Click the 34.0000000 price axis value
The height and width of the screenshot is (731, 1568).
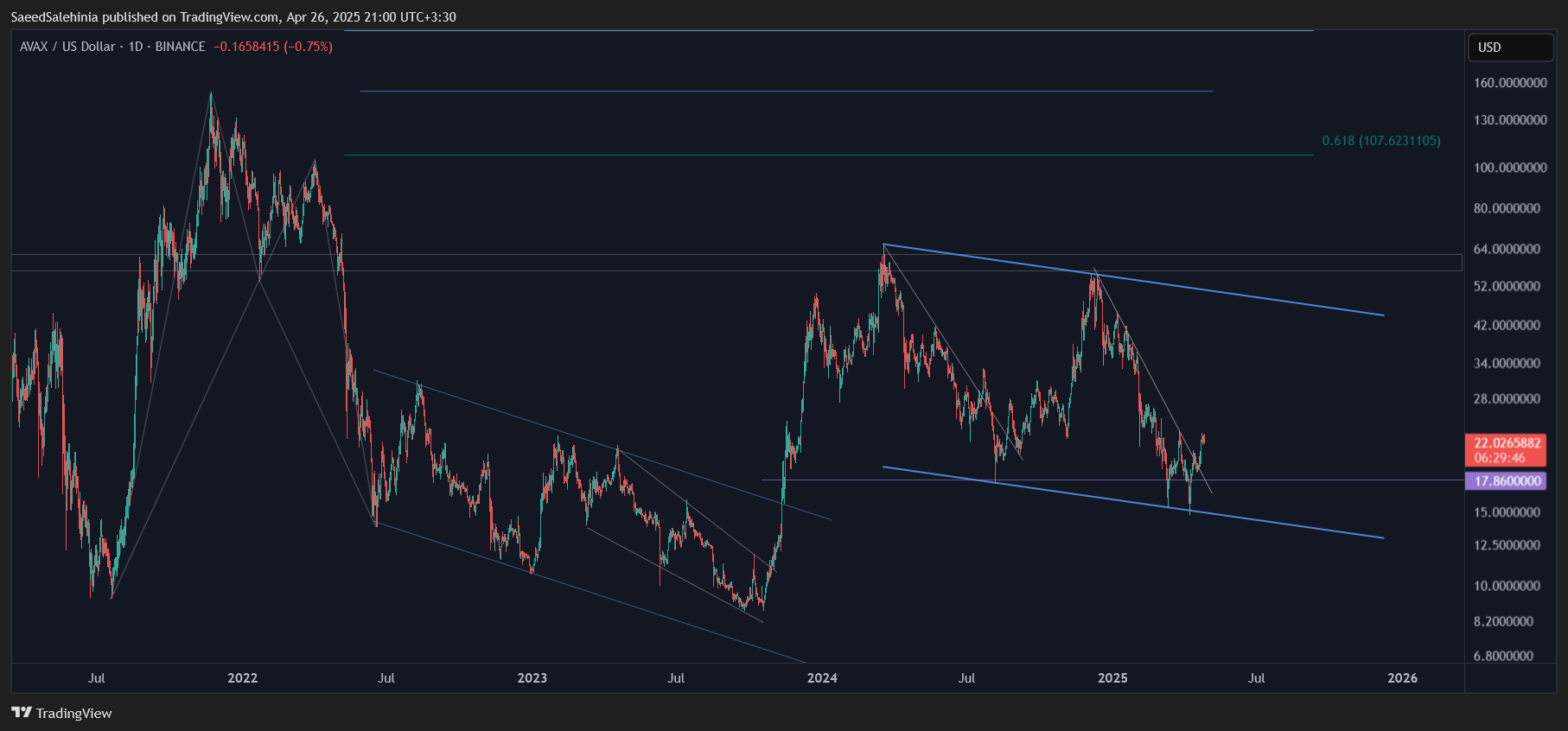point(1507,364)
